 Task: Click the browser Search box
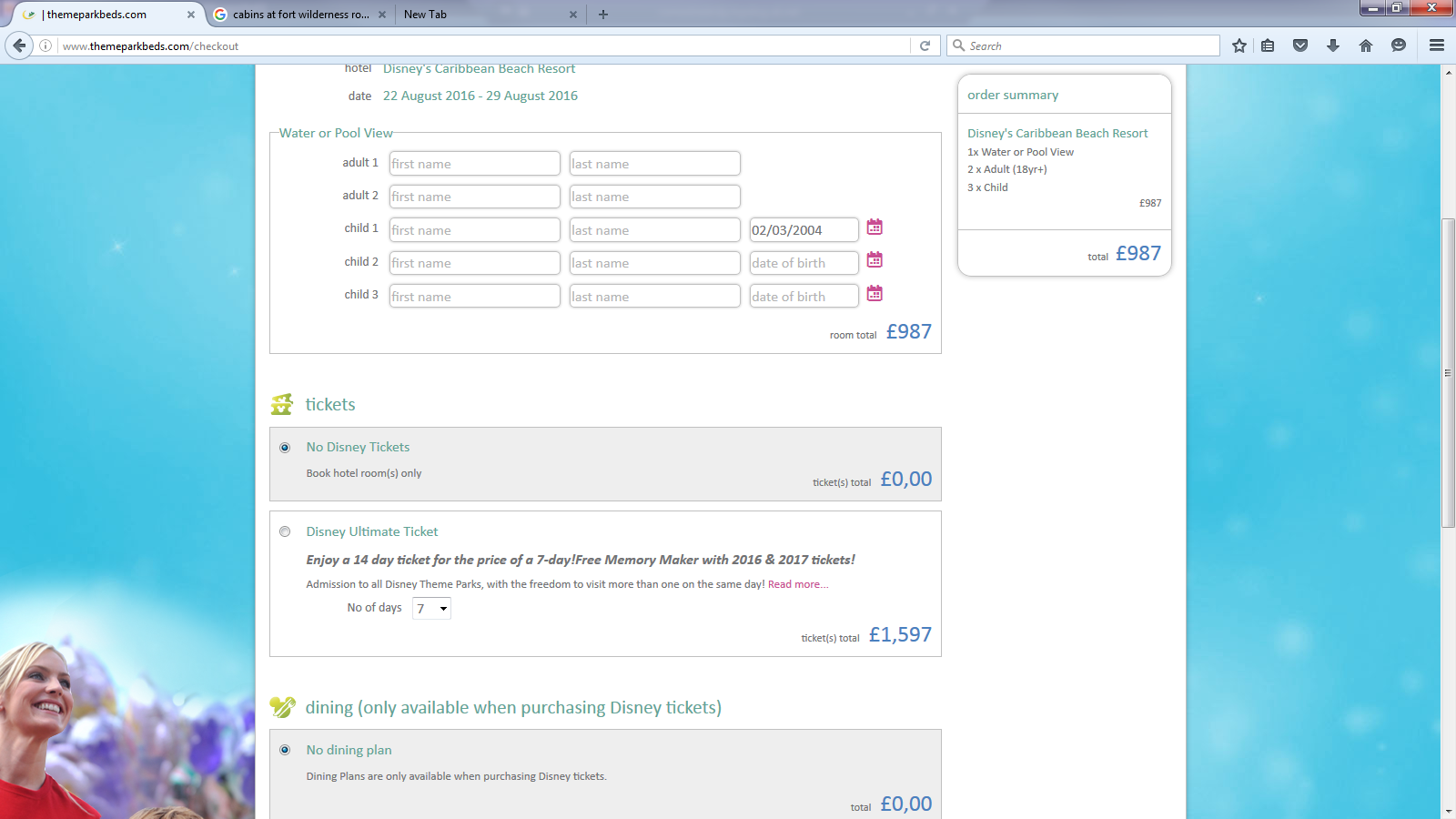pyautogui.click(x=1084, y=45)
